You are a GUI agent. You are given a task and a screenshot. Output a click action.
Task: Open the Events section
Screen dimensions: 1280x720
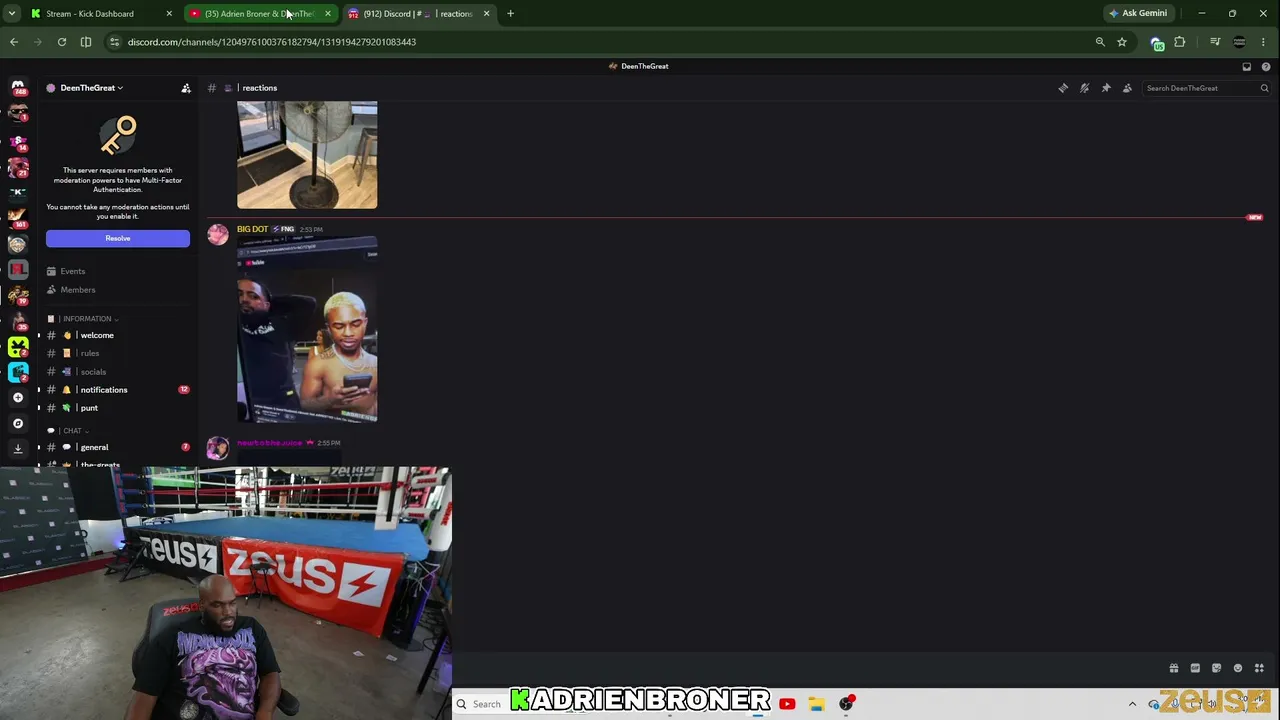pos(118,271)
